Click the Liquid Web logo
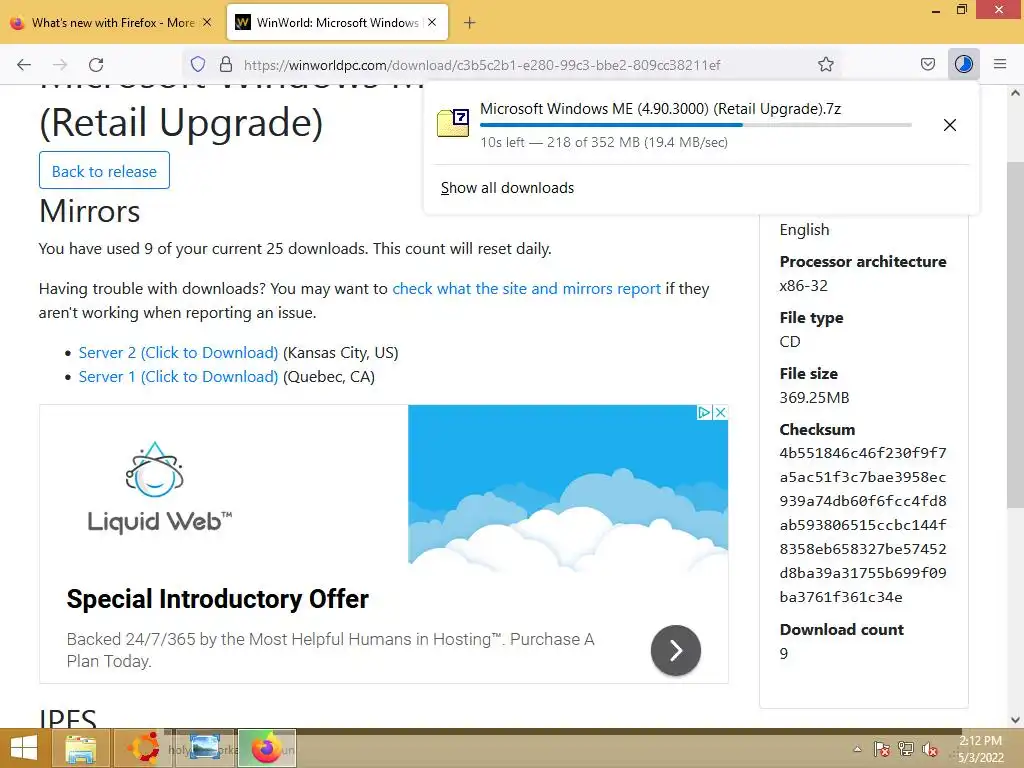This screenshot has height=768, width=1024. tap(159, 487)
